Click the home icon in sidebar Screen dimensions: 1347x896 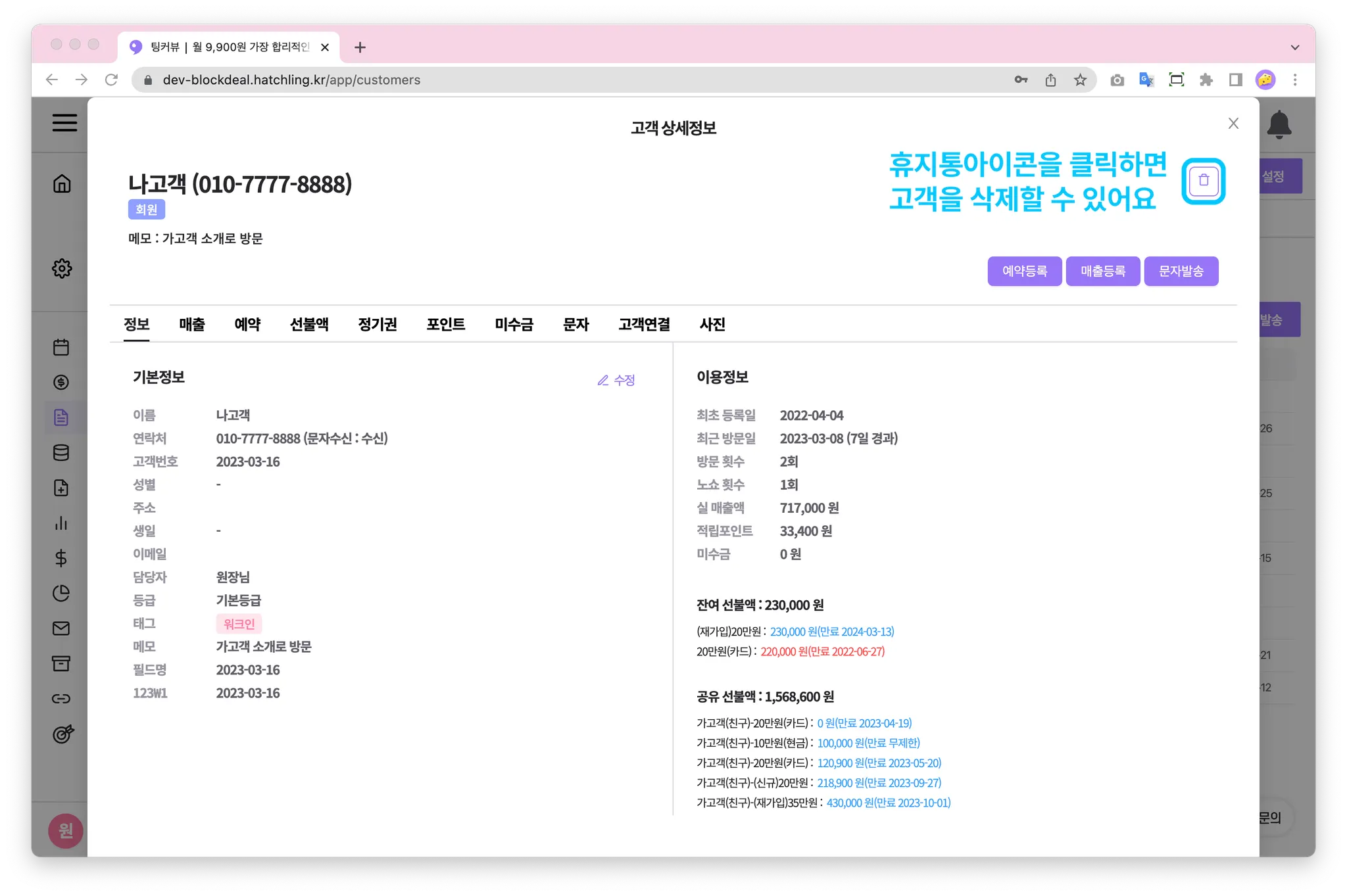62,183
